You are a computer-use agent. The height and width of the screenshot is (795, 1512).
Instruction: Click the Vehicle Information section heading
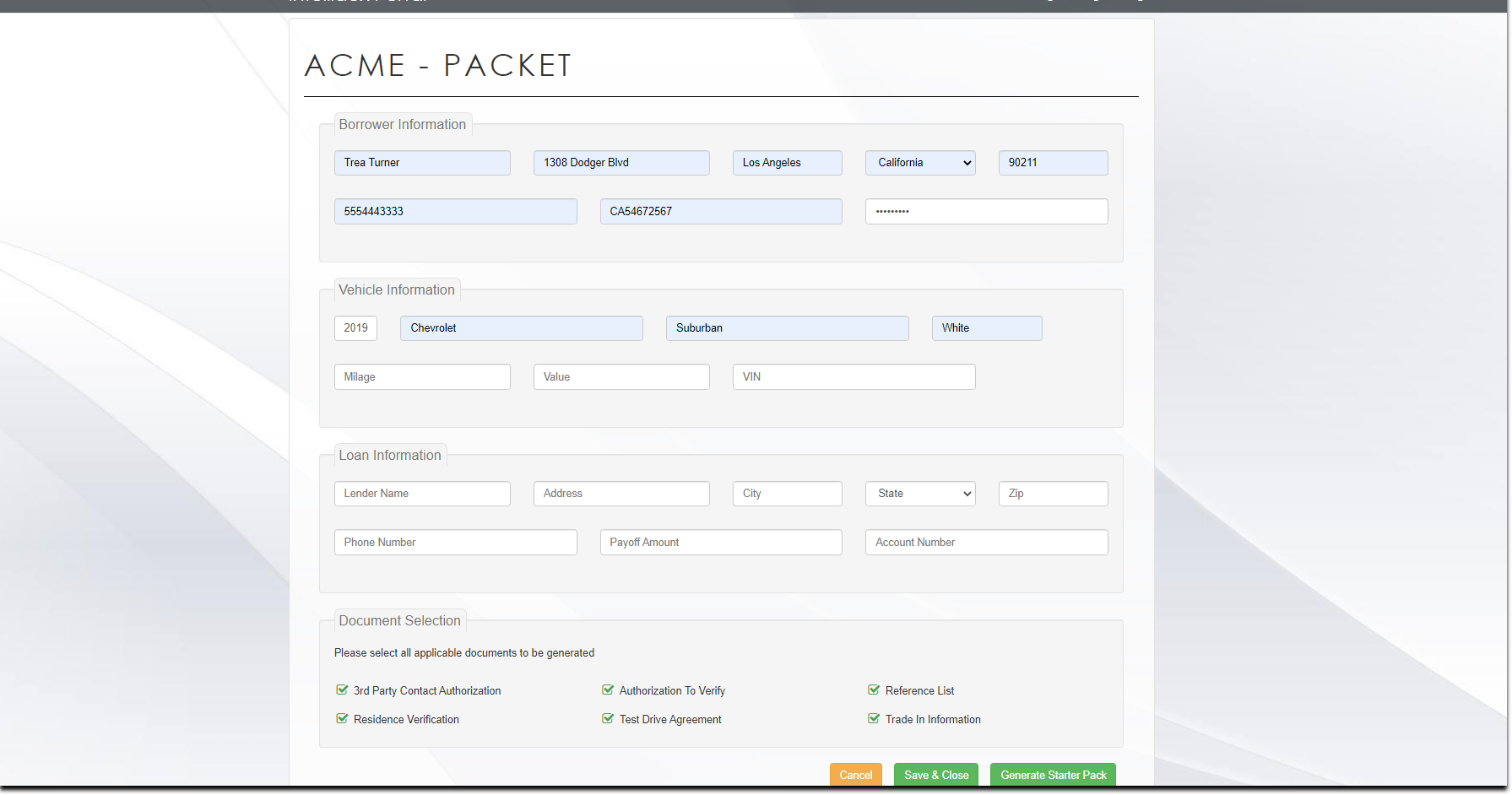397,290
